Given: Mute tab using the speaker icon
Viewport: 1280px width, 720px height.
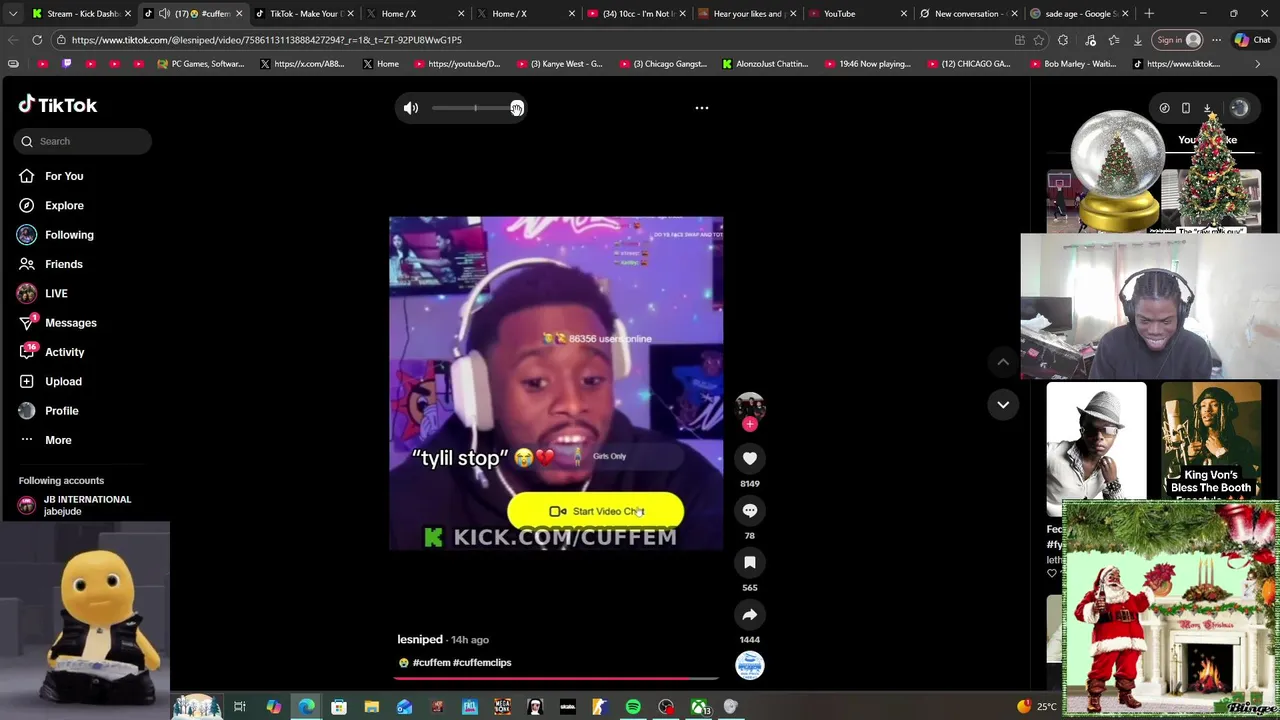Looking at the screenshot, I should [164, 14].
